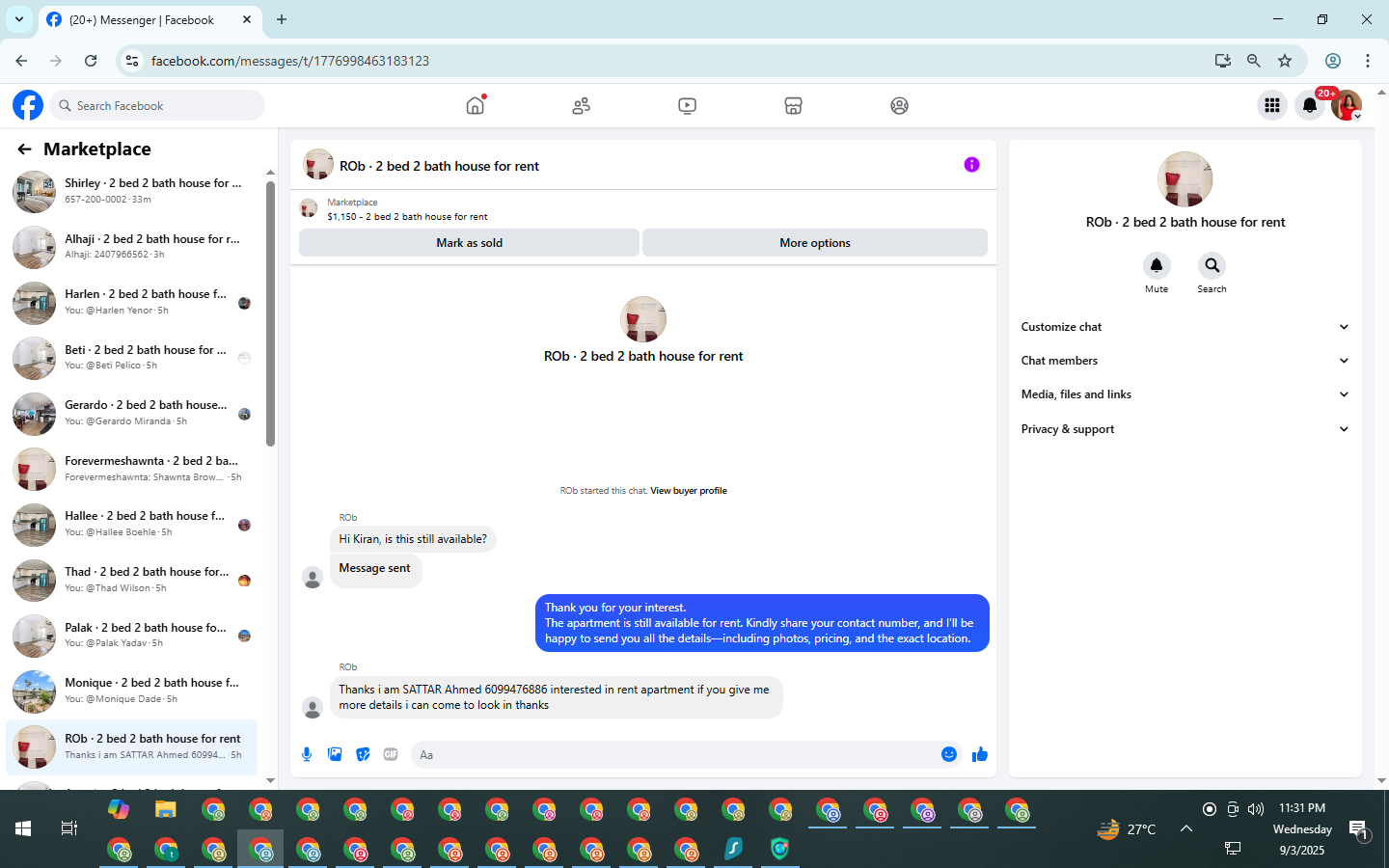Screen dimensions: 1389x868
Task: Expand the Customize chat section
Action: [1185, 327]
